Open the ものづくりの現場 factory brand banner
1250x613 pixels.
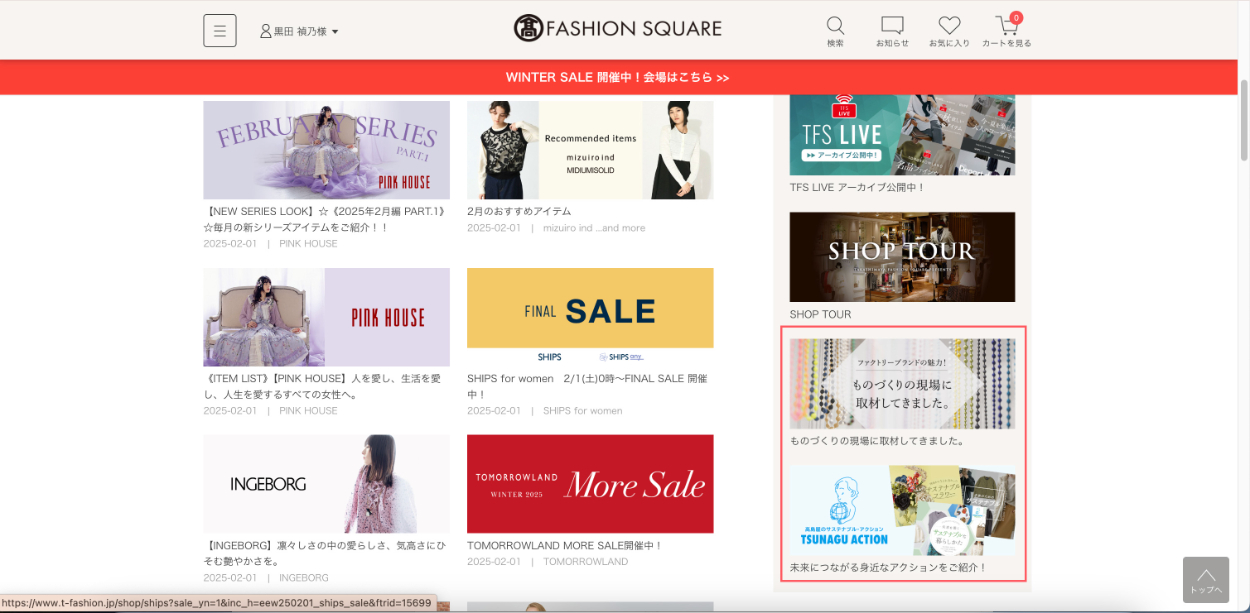pyautogui.click(x=902, y=383)
